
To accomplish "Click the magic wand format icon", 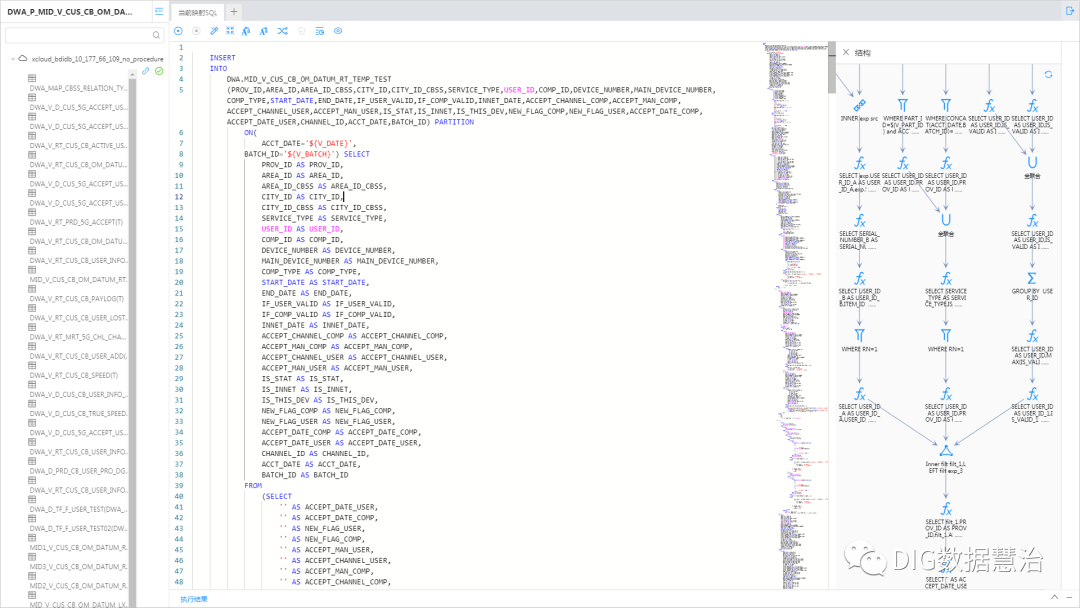I will pos(215,31).
